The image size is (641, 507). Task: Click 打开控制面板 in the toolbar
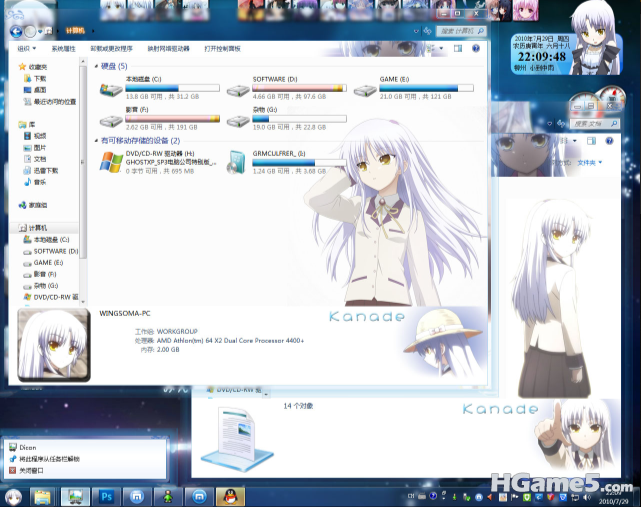(222, 48)
